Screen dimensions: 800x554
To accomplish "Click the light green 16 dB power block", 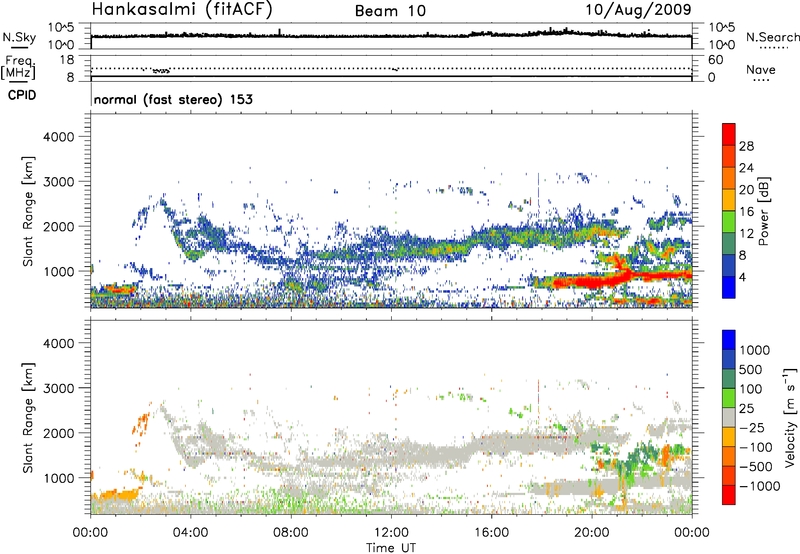I will coord(729,222).
